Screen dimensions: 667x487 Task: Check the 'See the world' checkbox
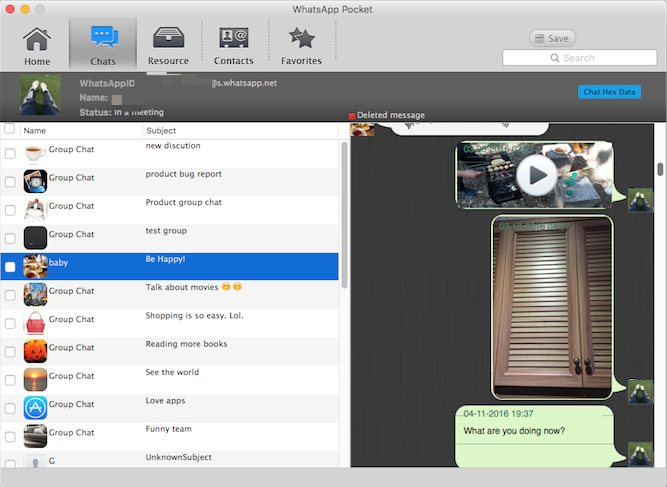point(10,380)
